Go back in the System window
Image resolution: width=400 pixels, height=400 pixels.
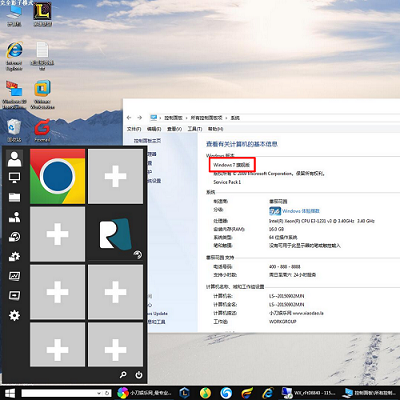129,118
